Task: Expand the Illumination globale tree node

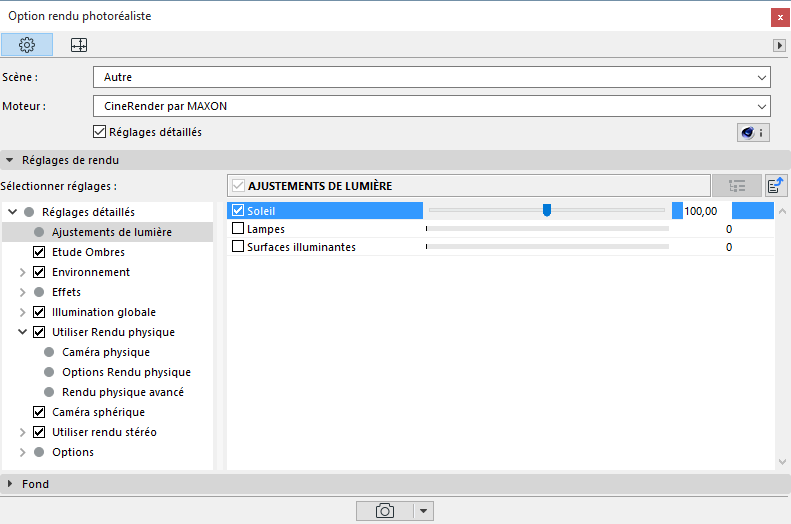Action: [x=22, y=312]
